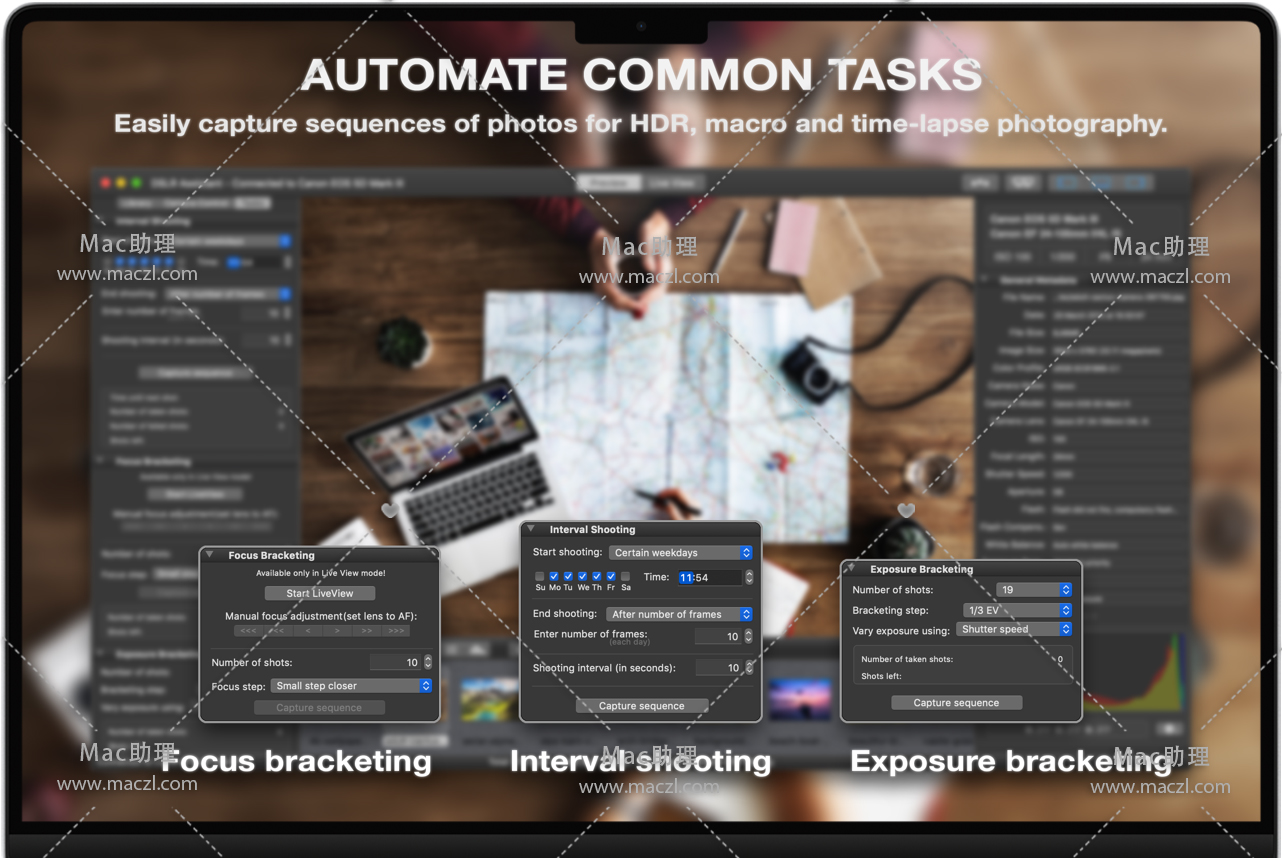Click the >>> focus adjustment button
This screenshot has width=1282, height=858.
pyautogui.click(x=396, y=631)
